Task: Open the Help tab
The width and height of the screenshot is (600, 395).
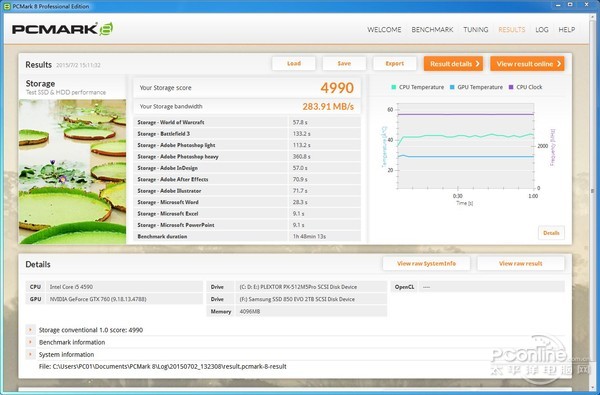Action: [567, 29]
